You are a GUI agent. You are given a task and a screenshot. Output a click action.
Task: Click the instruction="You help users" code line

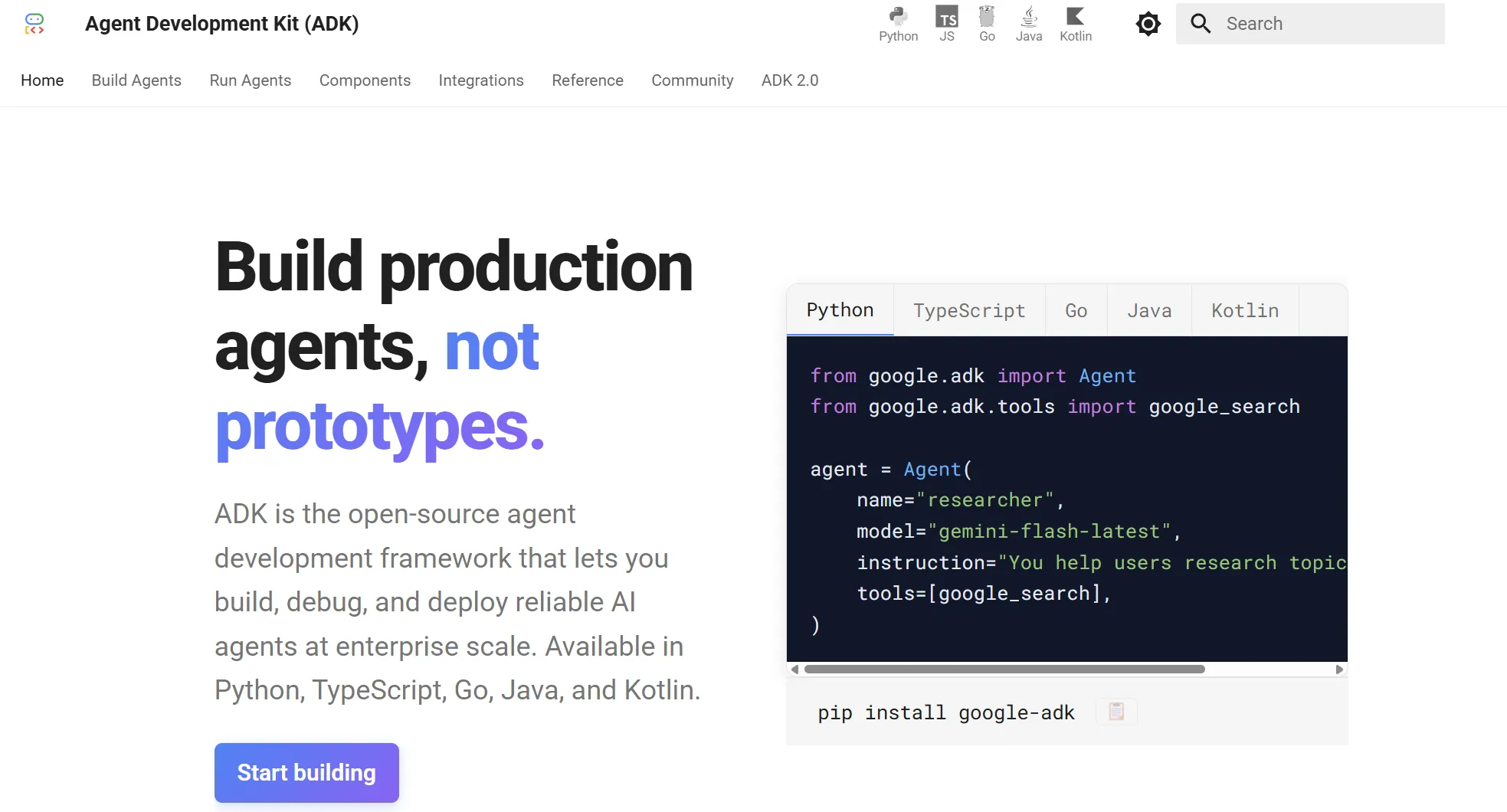pyautogui.click(x=1102, y=562)
